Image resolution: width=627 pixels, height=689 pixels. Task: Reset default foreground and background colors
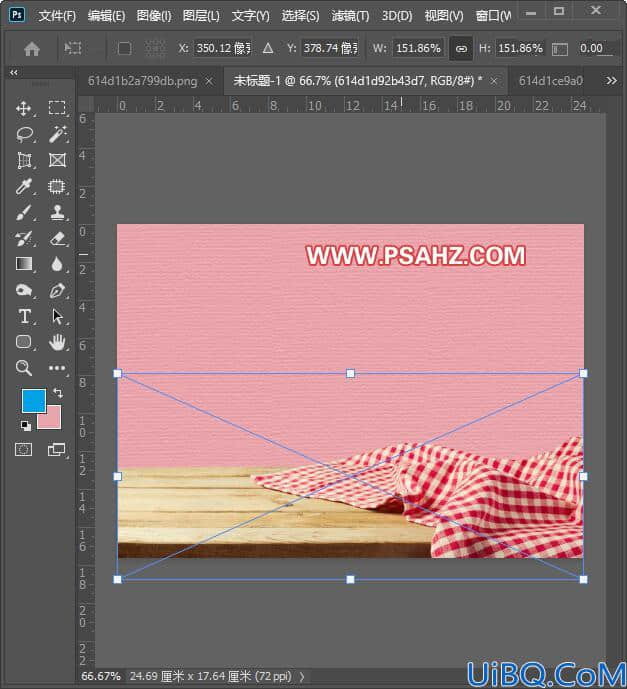[26, 425]
